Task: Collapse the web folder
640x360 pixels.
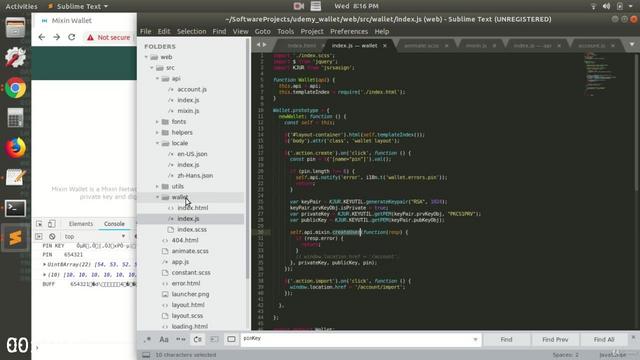Action: (x=147, y=57)
